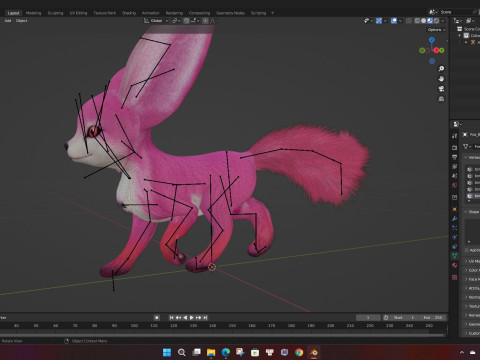
Task: Click the zoom view magnifier icon
Action: (x=441, y=69)
